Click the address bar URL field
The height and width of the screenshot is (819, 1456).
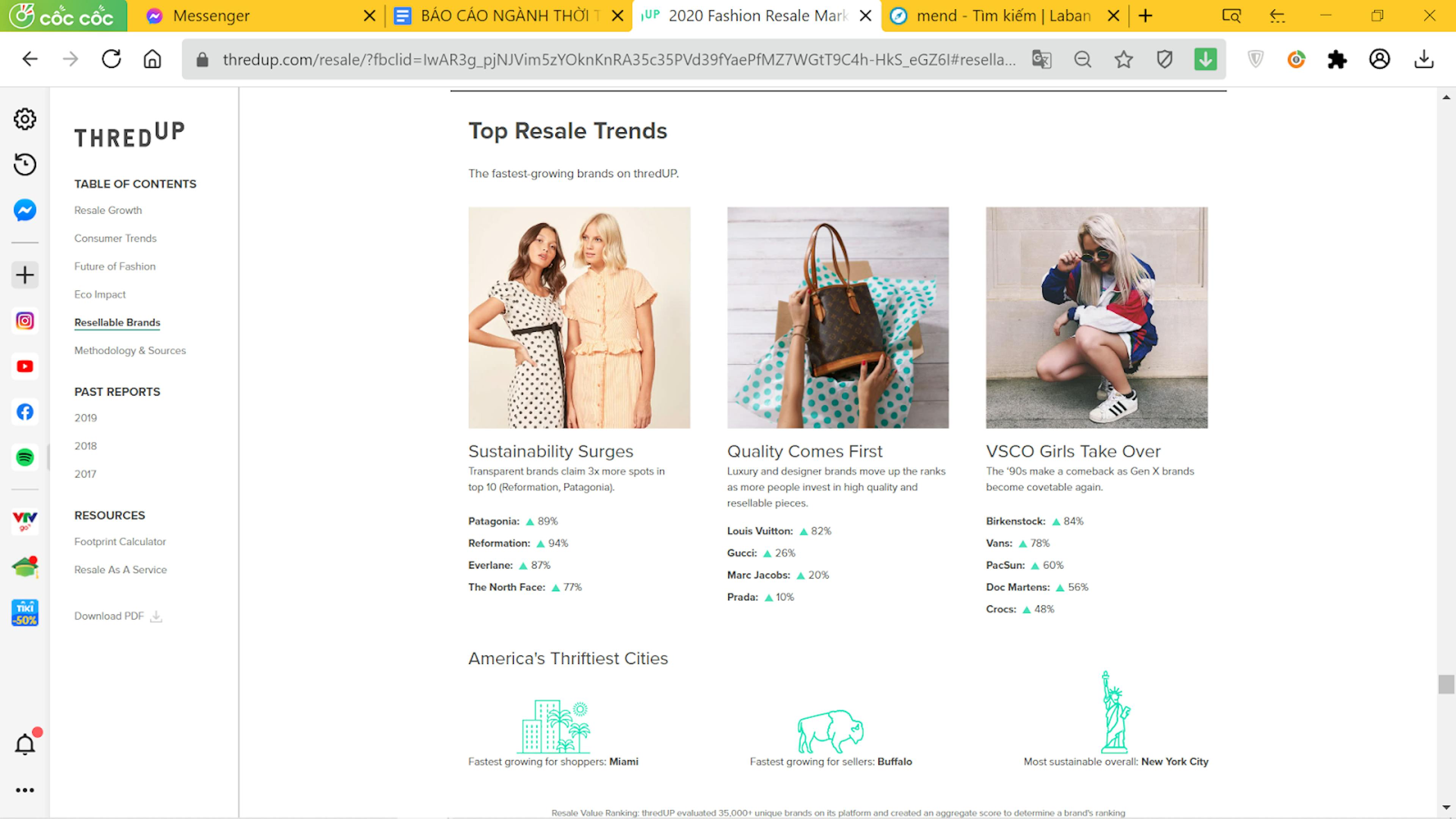click(619, 60)
